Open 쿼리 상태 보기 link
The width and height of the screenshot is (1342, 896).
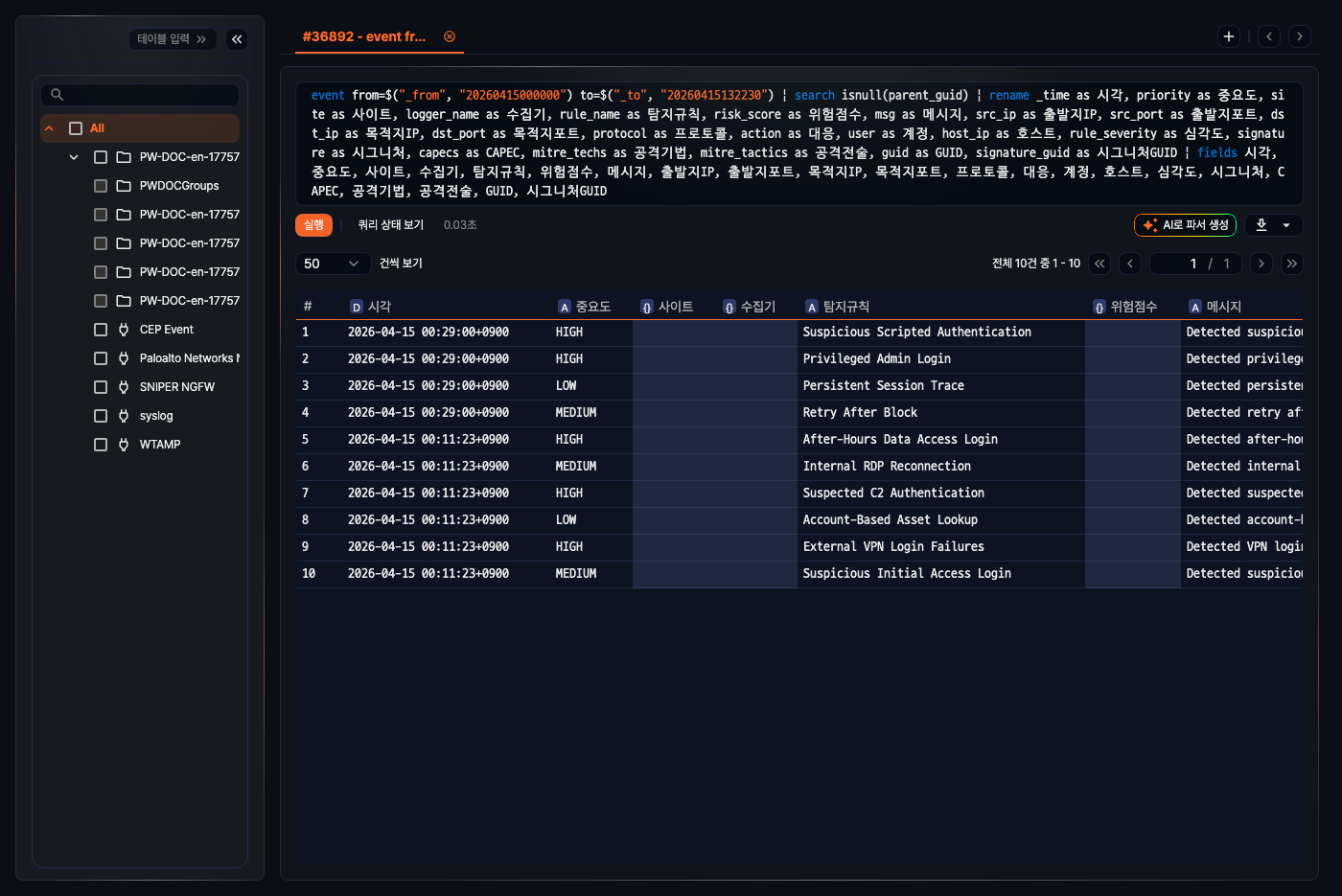(x=390, y=225)
